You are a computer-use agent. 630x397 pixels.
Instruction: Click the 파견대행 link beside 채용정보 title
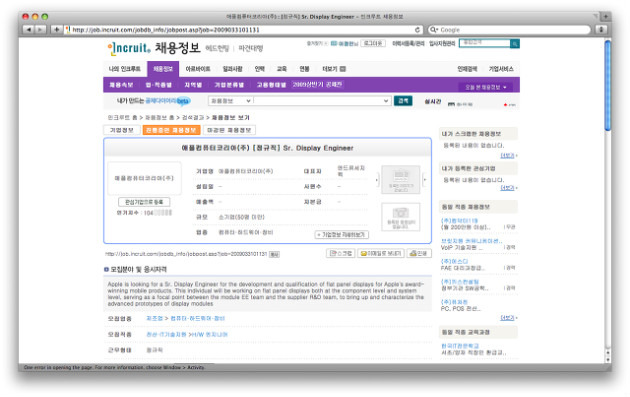250,49
